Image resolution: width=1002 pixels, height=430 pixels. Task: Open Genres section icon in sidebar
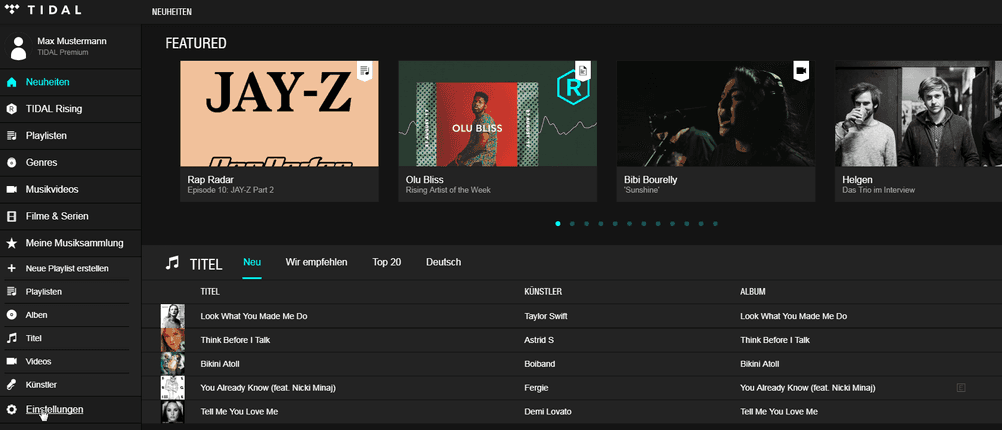point(12,162)
